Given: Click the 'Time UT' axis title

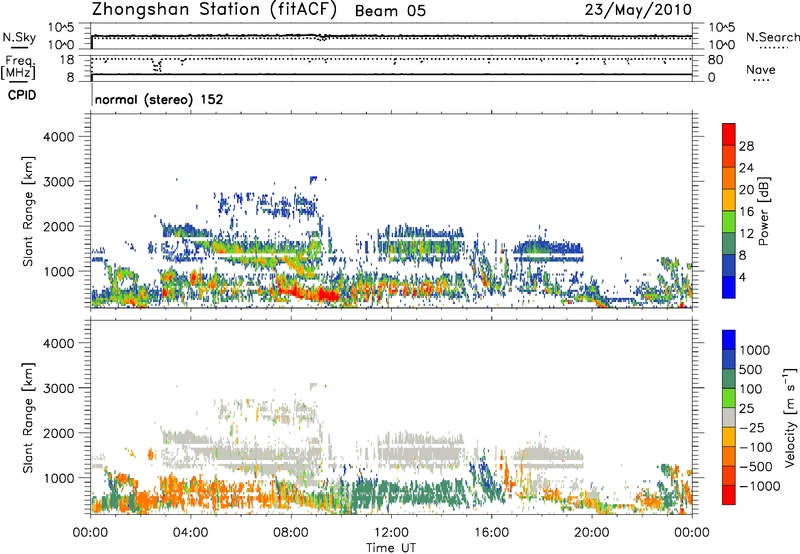Looking at the screenshot, I should pyautogui.click(x=391, y=548).
